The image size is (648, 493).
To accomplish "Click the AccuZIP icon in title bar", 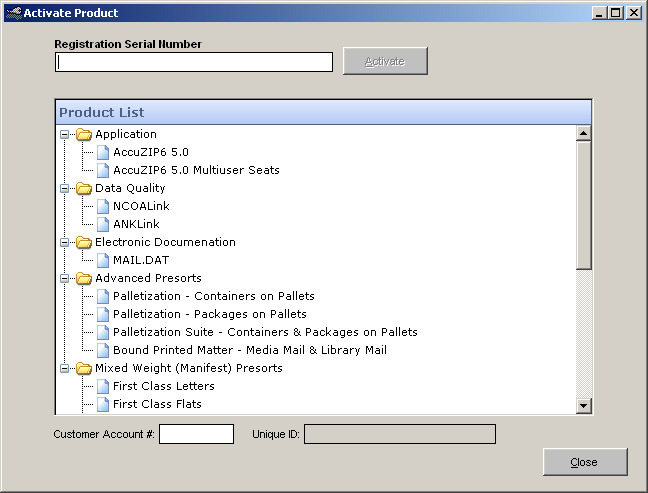I will [14, 13].
